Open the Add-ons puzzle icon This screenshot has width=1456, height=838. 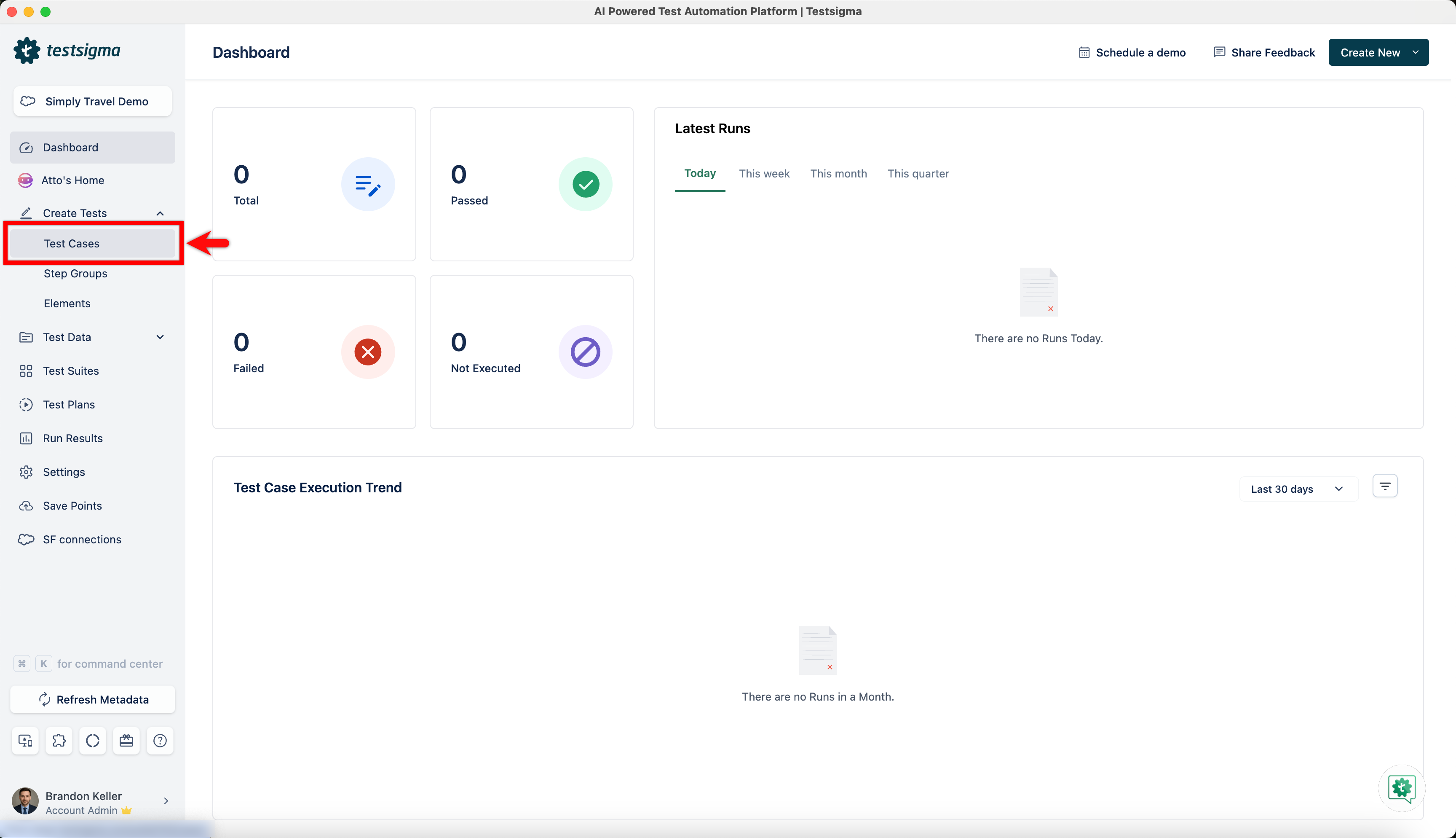(x=59, y=741)
